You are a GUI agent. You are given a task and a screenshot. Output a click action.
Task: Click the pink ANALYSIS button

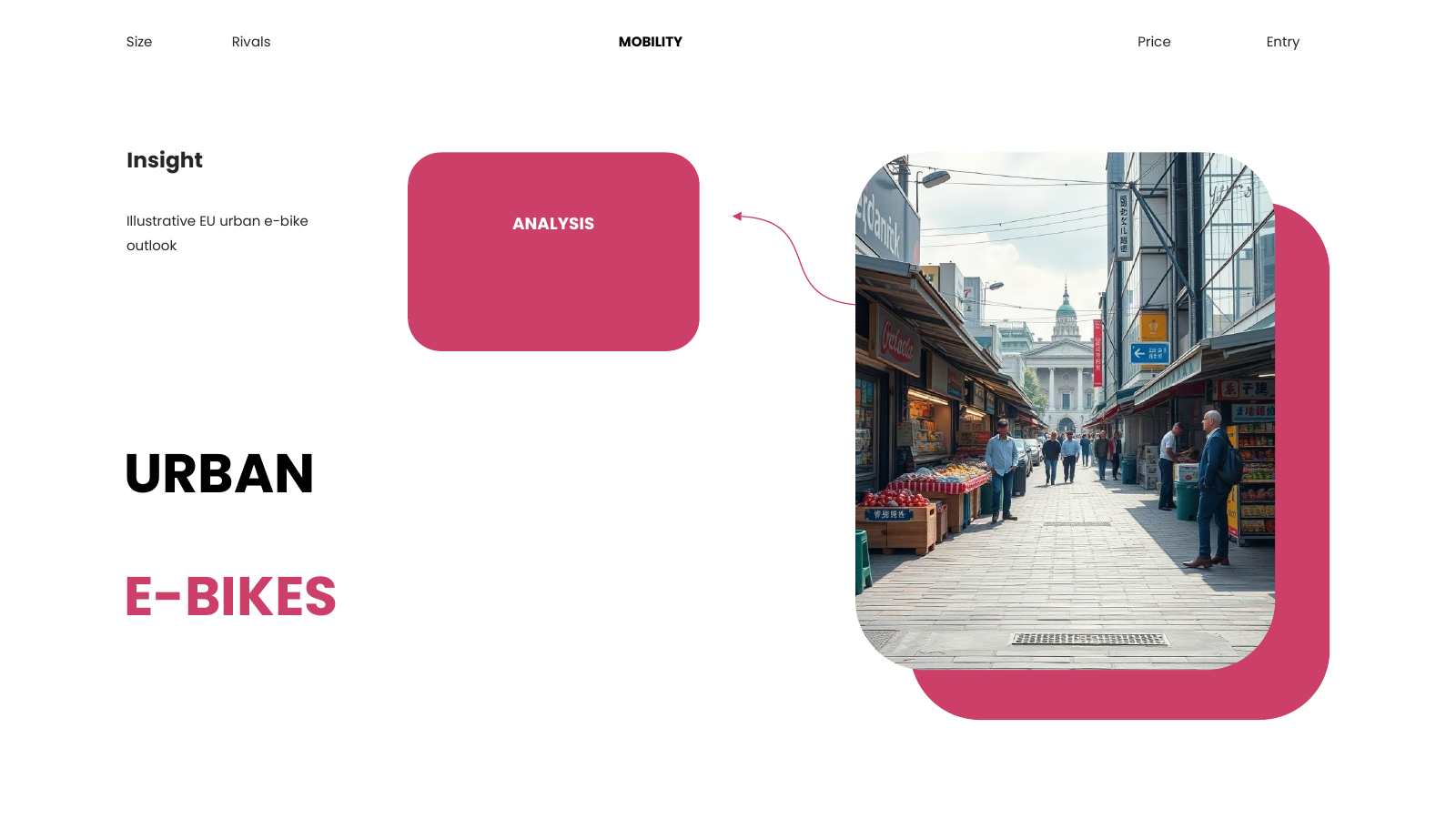click(553, 251)
